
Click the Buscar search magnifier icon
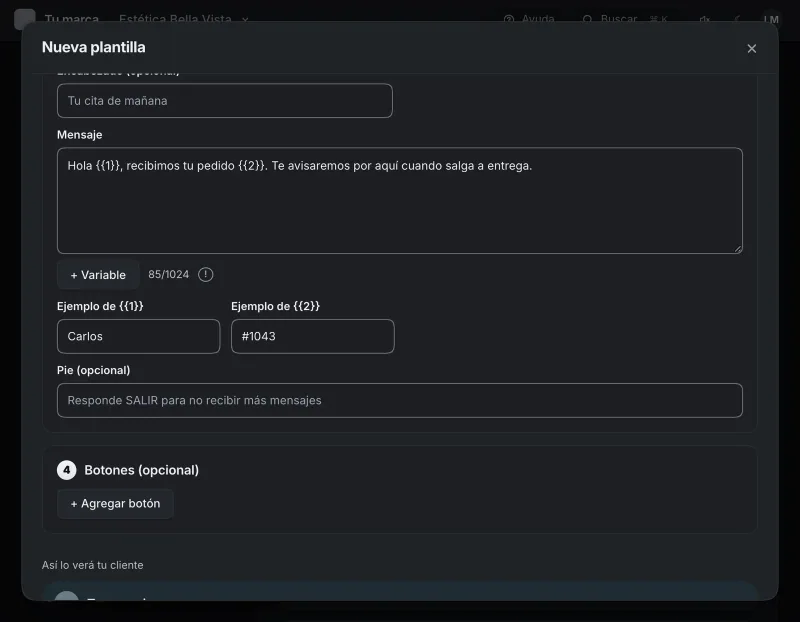click(x=587, y=19)
